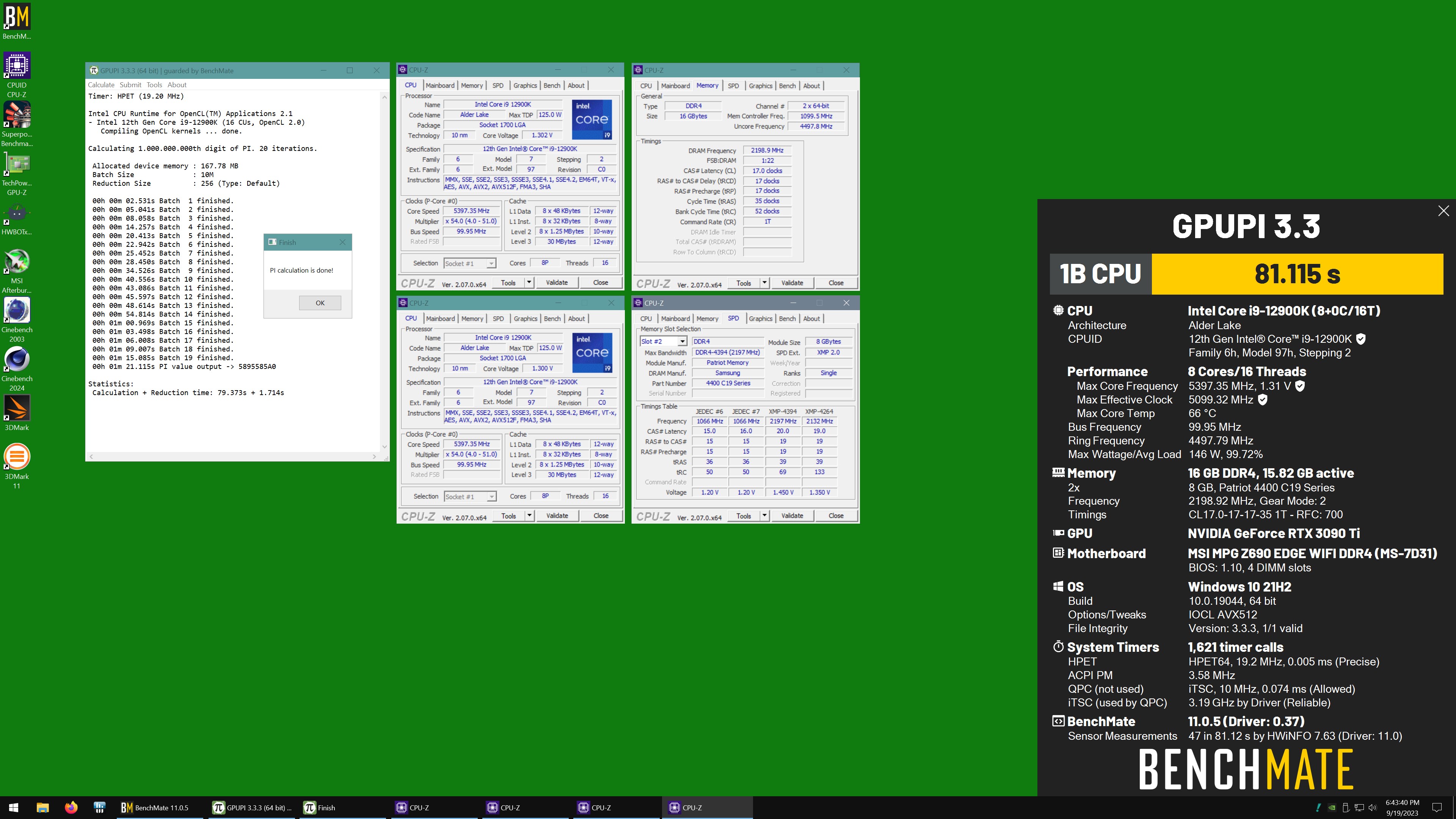Image resolution: width=1456 pixels, height=819 pixels.
Task: Open Mainboard tab in top-left CPU-Z
Action: (x=440, y=85)
